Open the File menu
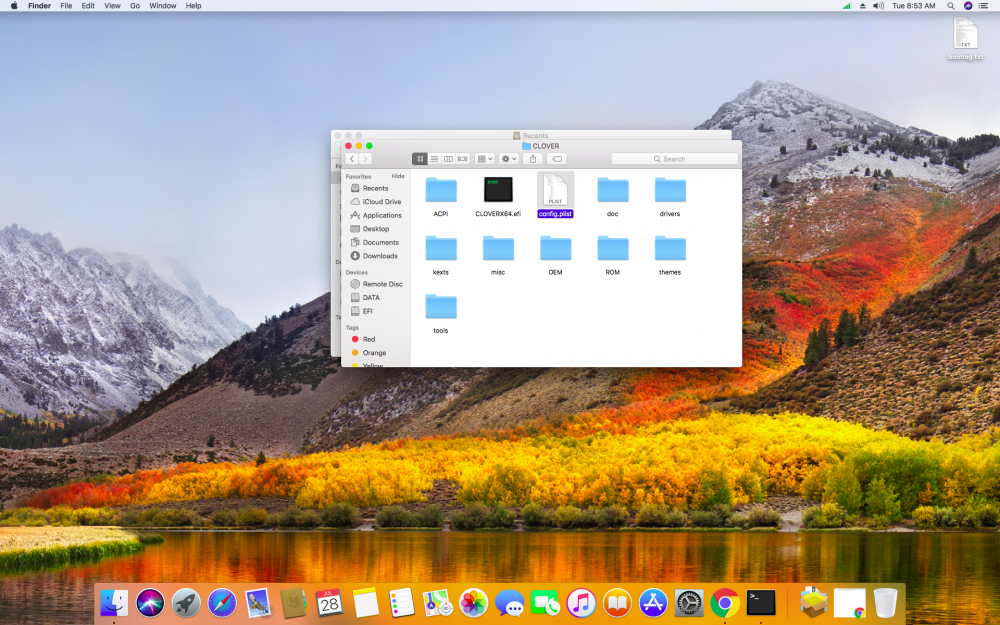Image resolution: width=1000 pixels, height=625 pixels. pyautogui.click(x=66, y=6)
